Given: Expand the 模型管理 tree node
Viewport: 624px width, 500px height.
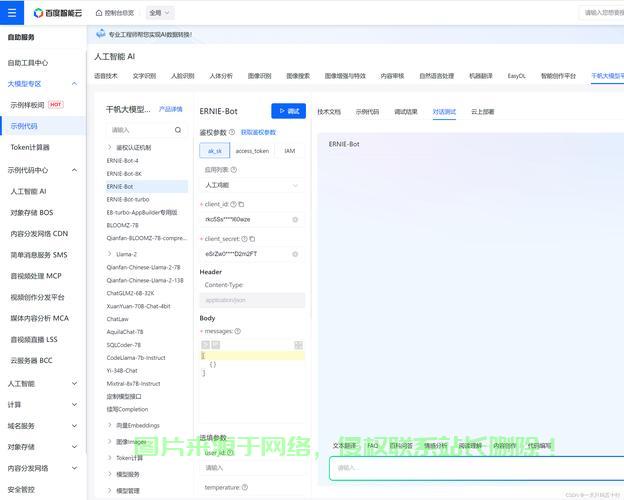Looking at the screenshot, I should click(109, 490).
